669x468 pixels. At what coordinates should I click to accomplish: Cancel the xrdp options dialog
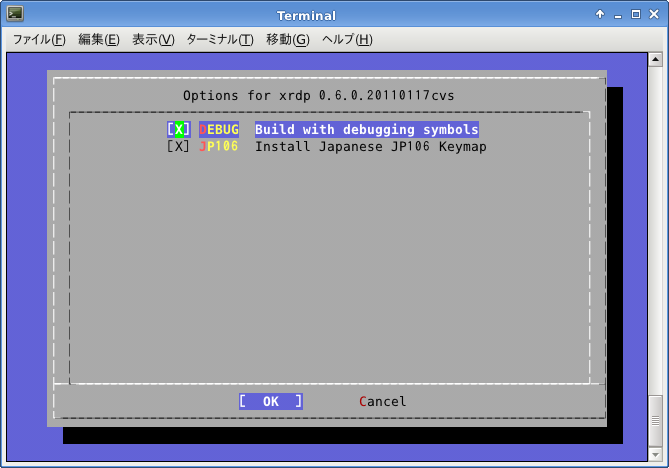point(382,401)
